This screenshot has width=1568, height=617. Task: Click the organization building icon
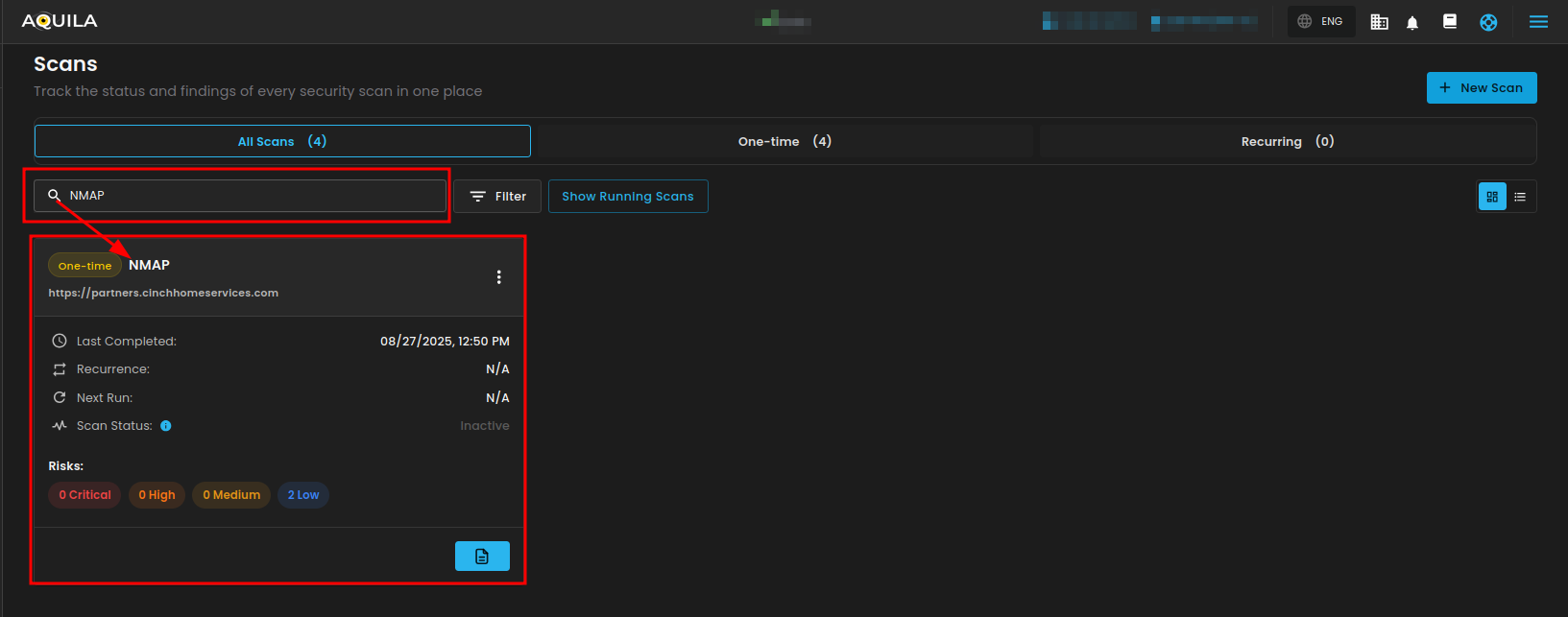click(1379, 22)
